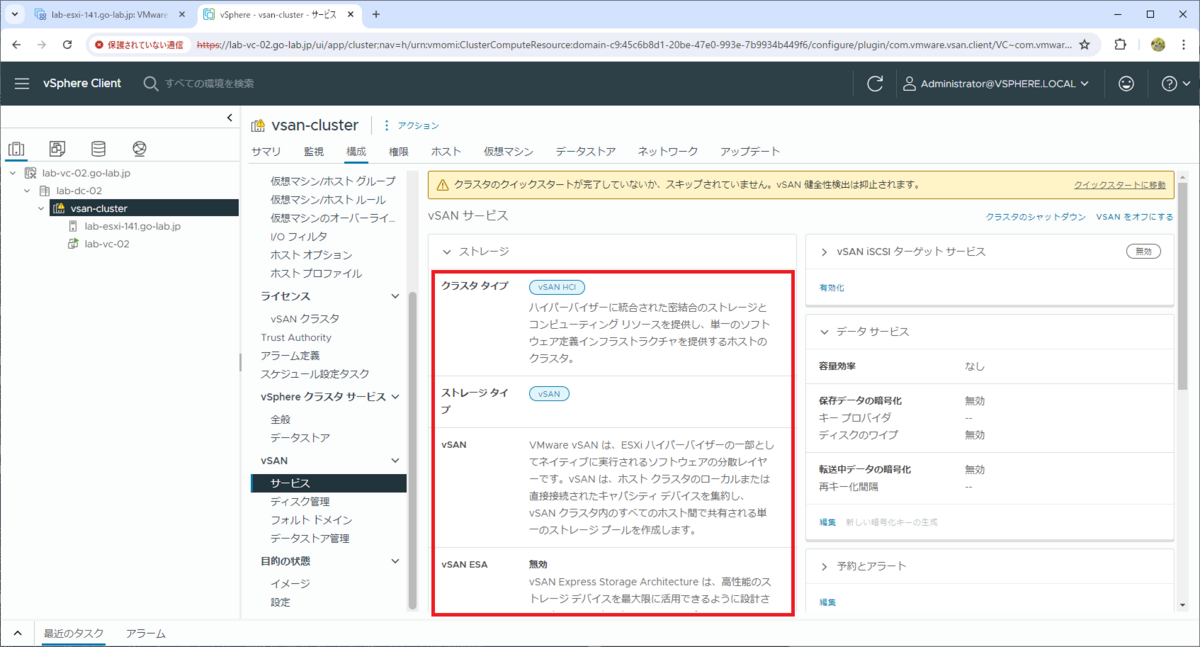Open the feedback smiley icon
This screenshot has width=1200, height=647.
pos(1126,83)
